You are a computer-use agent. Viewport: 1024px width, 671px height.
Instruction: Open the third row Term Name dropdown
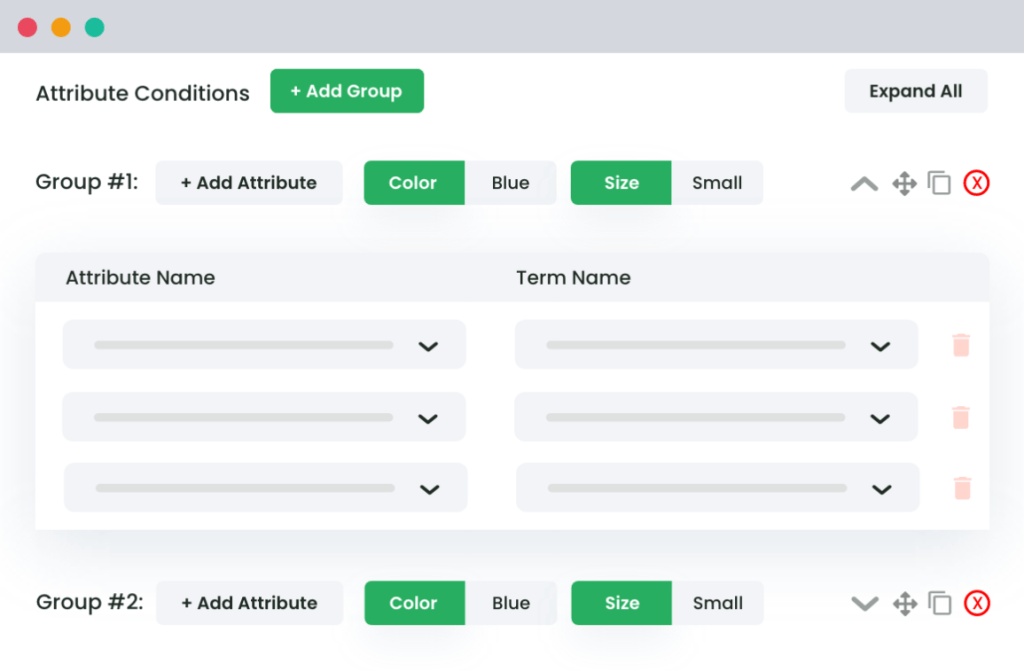tap(718, 487)
